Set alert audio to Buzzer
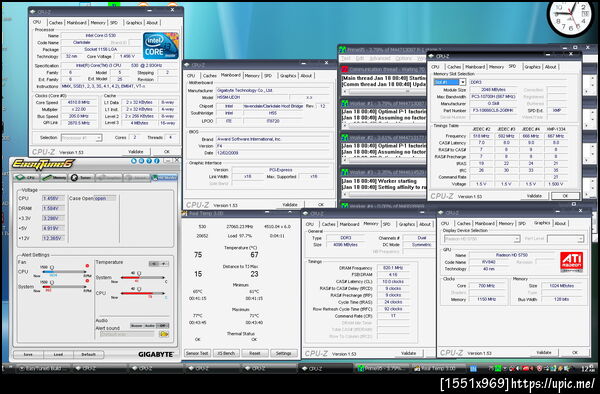Image resolution: width=600 pixels, height=394 pixels. (137, 326)
